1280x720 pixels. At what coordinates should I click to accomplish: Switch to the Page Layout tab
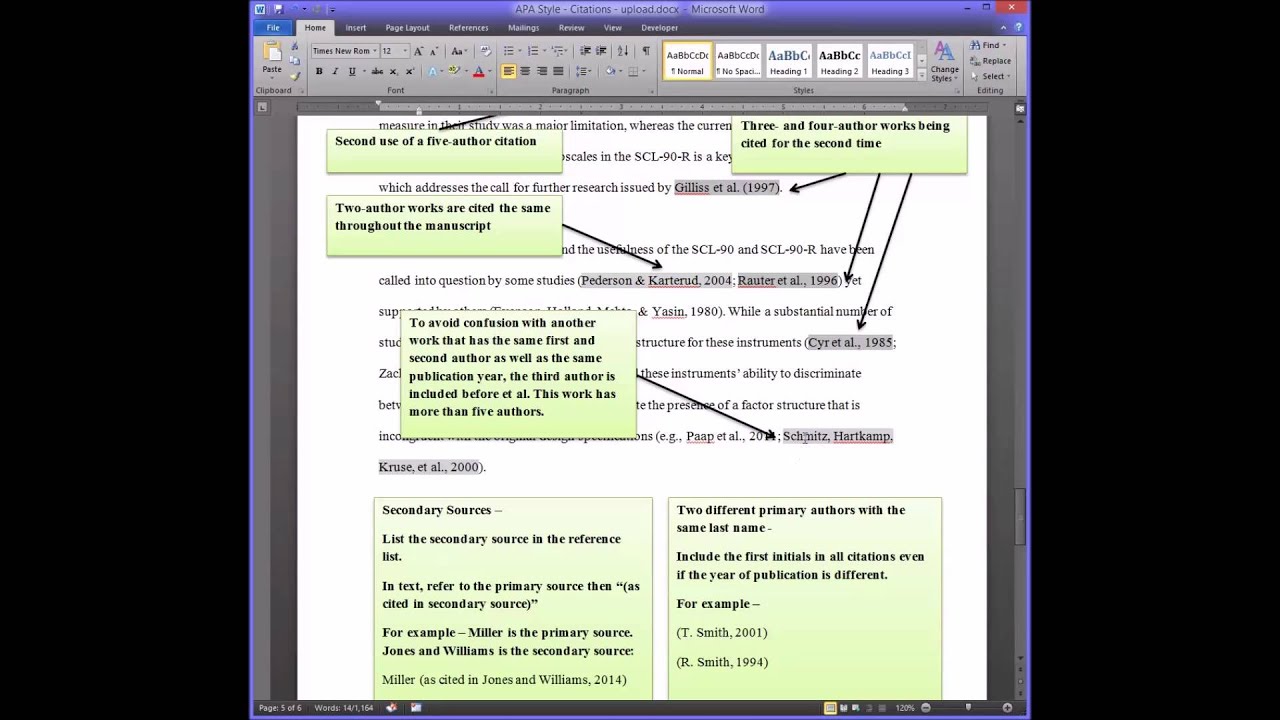(x=407, y=28)
